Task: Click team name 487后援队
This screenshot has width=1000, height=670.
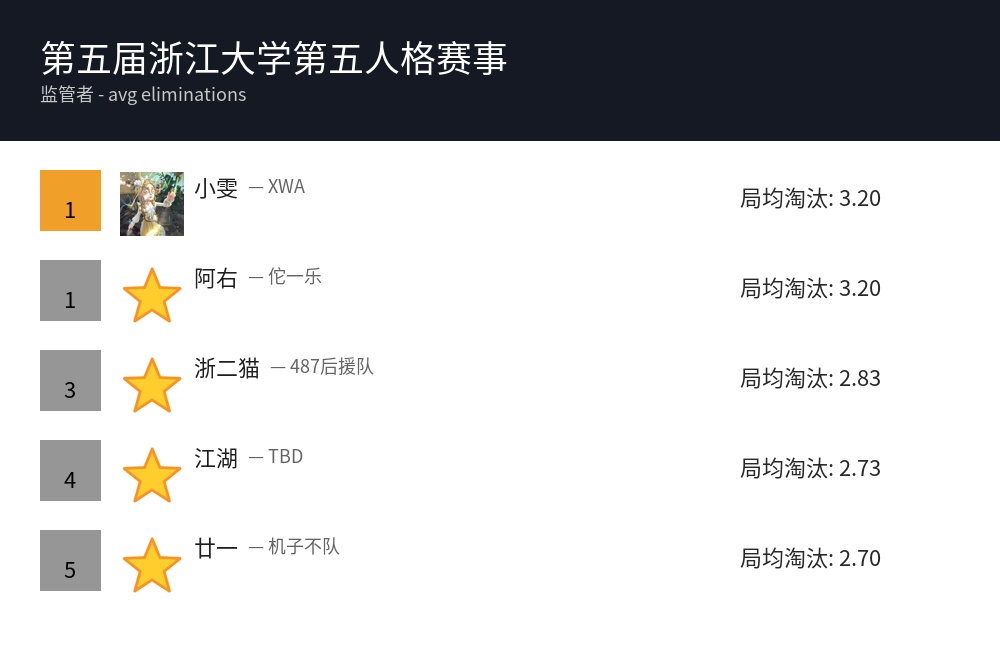Action: 331,367
